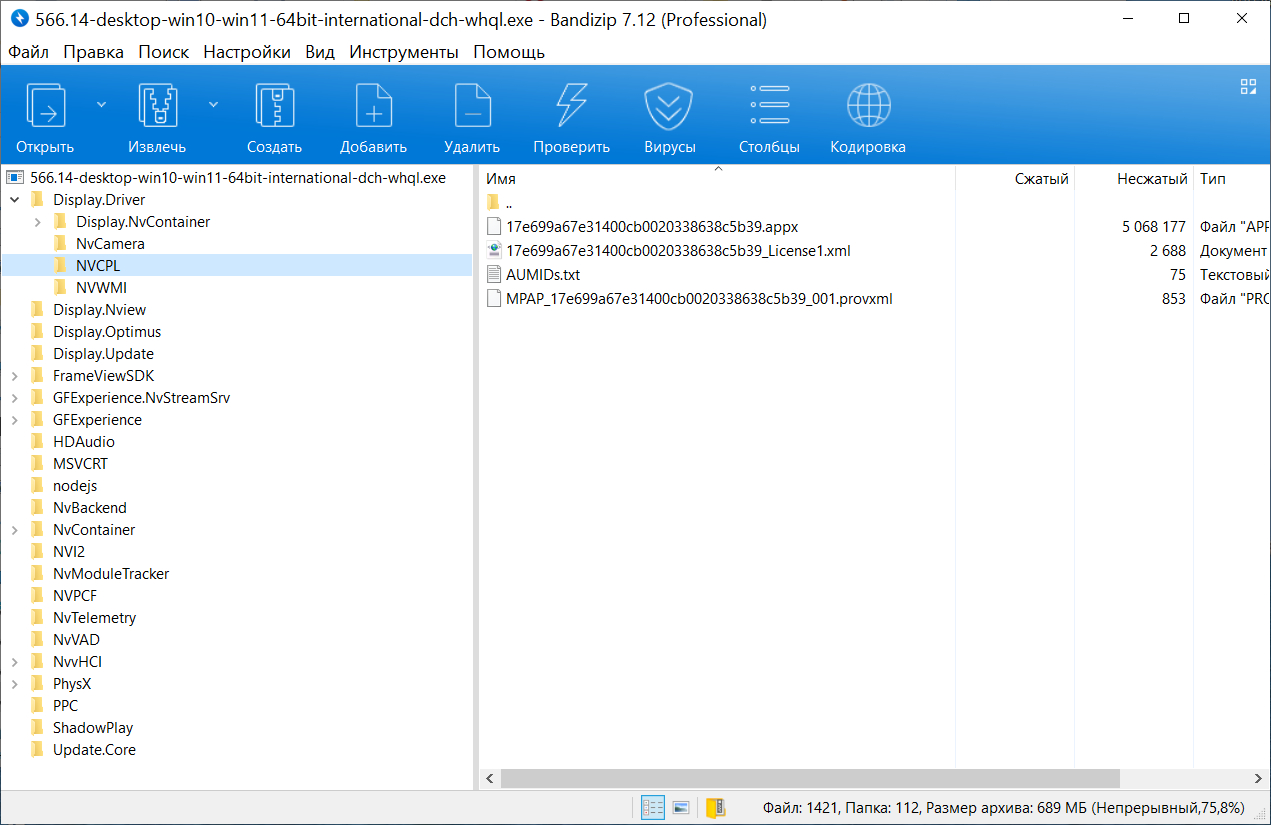This screenshot has height=825, width=1271.
Task: Click the toolbar layout grid icon
Action: pyautogui.click(x=1248, y=86)
